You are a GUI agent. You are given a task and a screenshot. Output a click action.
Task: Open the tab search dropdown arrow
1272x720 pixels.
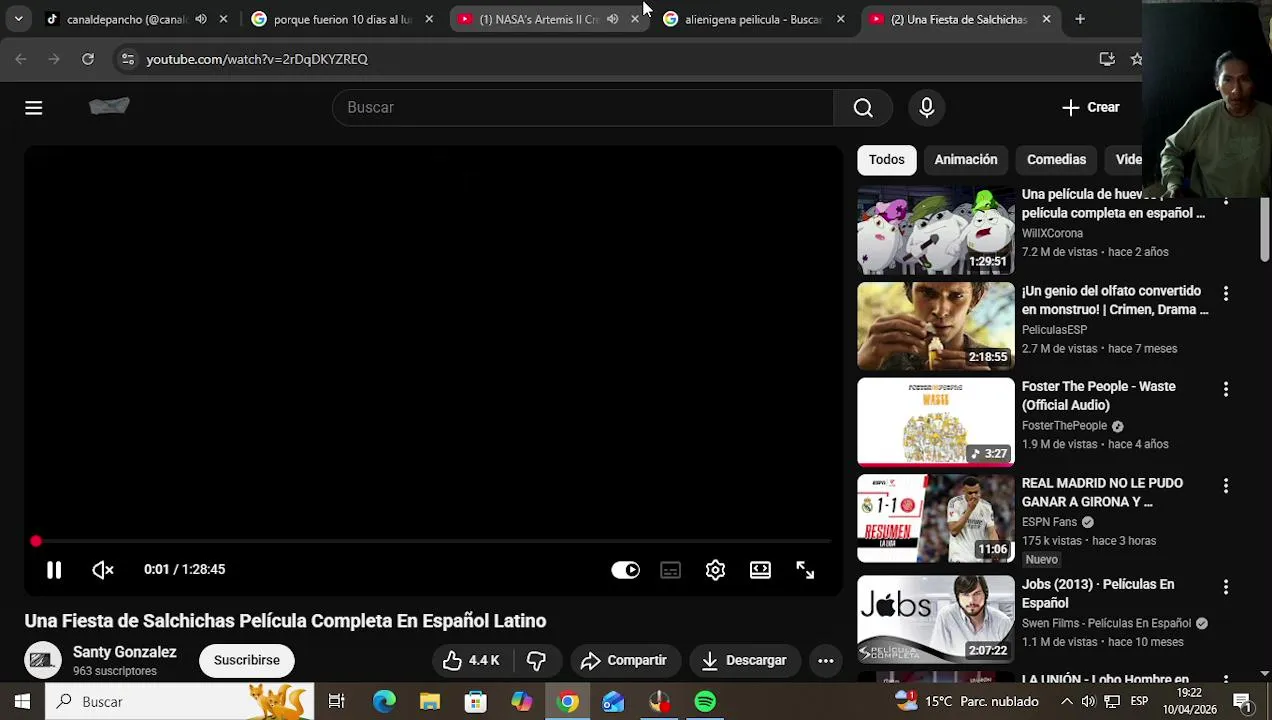(x=18, y=19)
